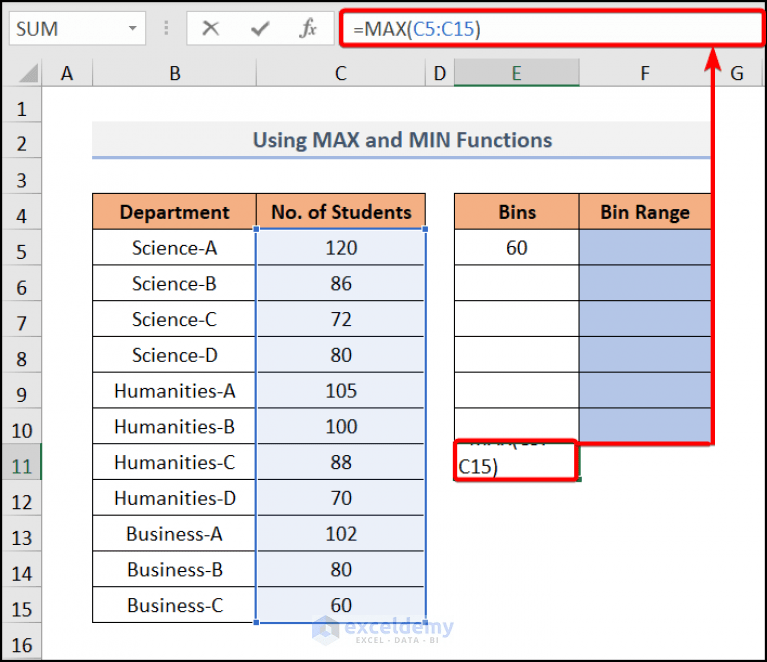The height and width of the screenshot is (662, 767).
Task: Select blue Bin Range cell in row 5
Action: pyautogui.click(x=645, y=248)
